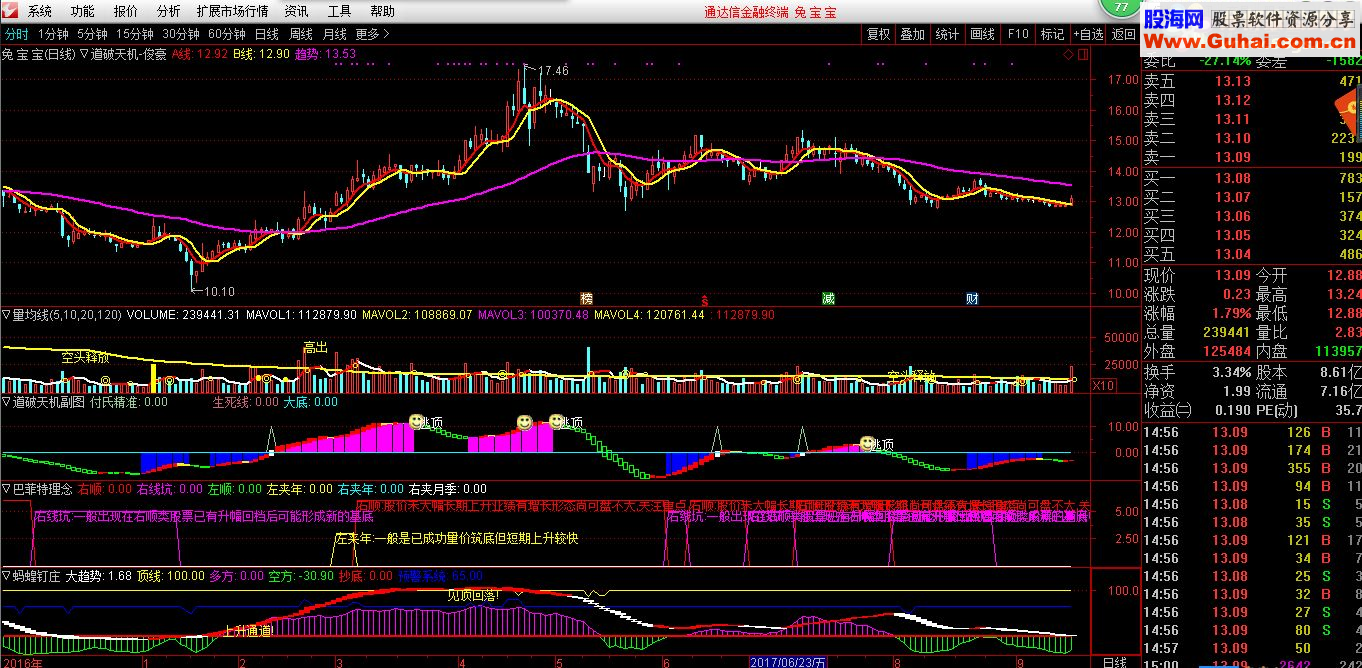Expand the 量均线 indicator dropdown triangle
1362x668 pixels.
click(x=6, y=314)
